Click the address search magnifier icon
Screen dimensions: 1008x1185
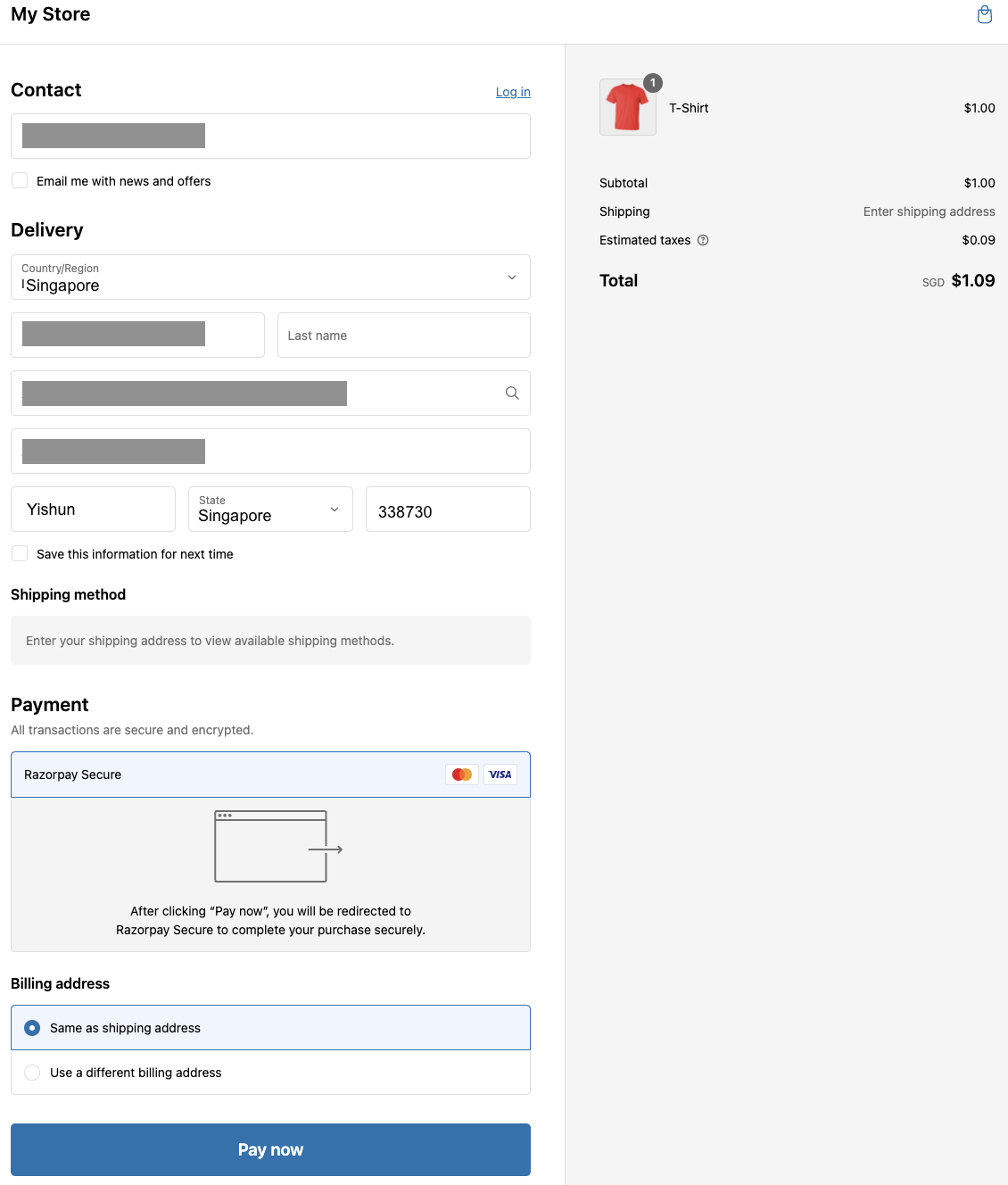[512, 393]
